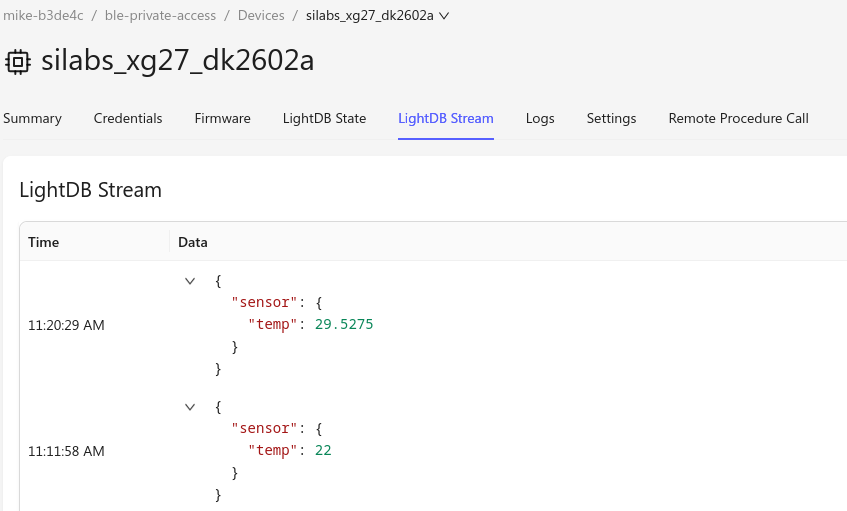Screen dimensions: 847x511
Task: Click the 11:11:58 AM timestamp cell
Action: [66, 451]
